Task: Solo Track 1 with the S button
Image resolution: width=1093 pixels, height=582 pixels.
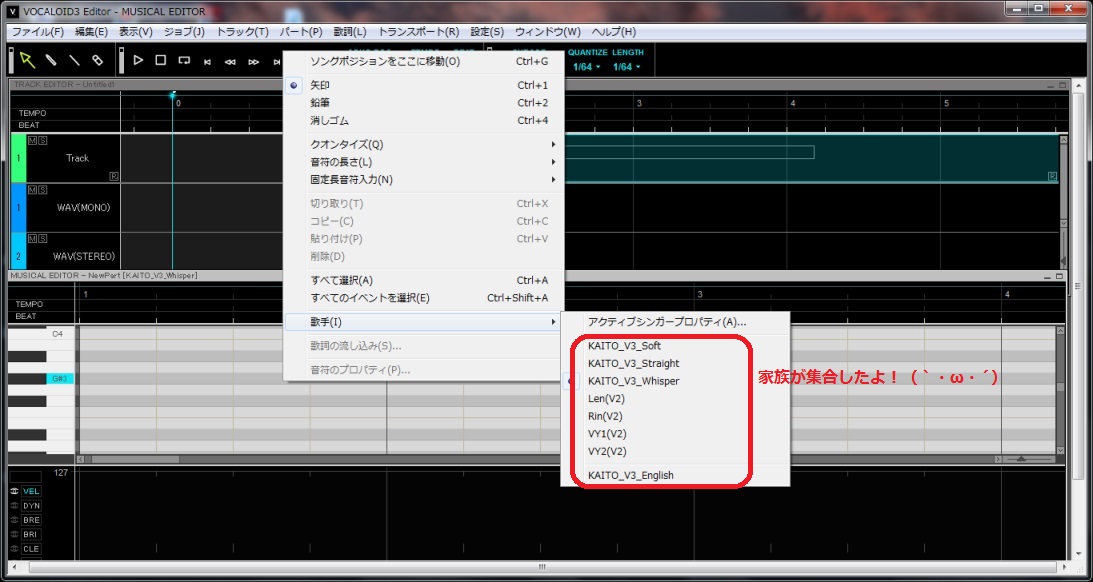Action: coord(43,140)
